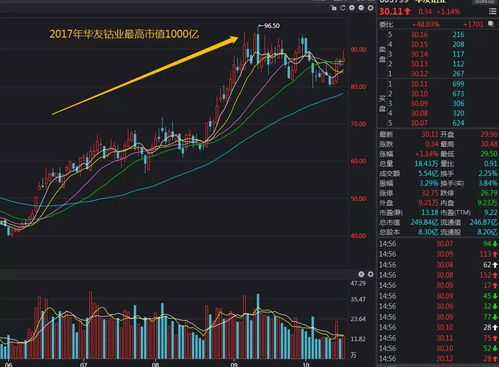Screen dimensions: 499x367
Task: Click the 总股本 value 8.30亿
Action: click(x=428, y=232)
